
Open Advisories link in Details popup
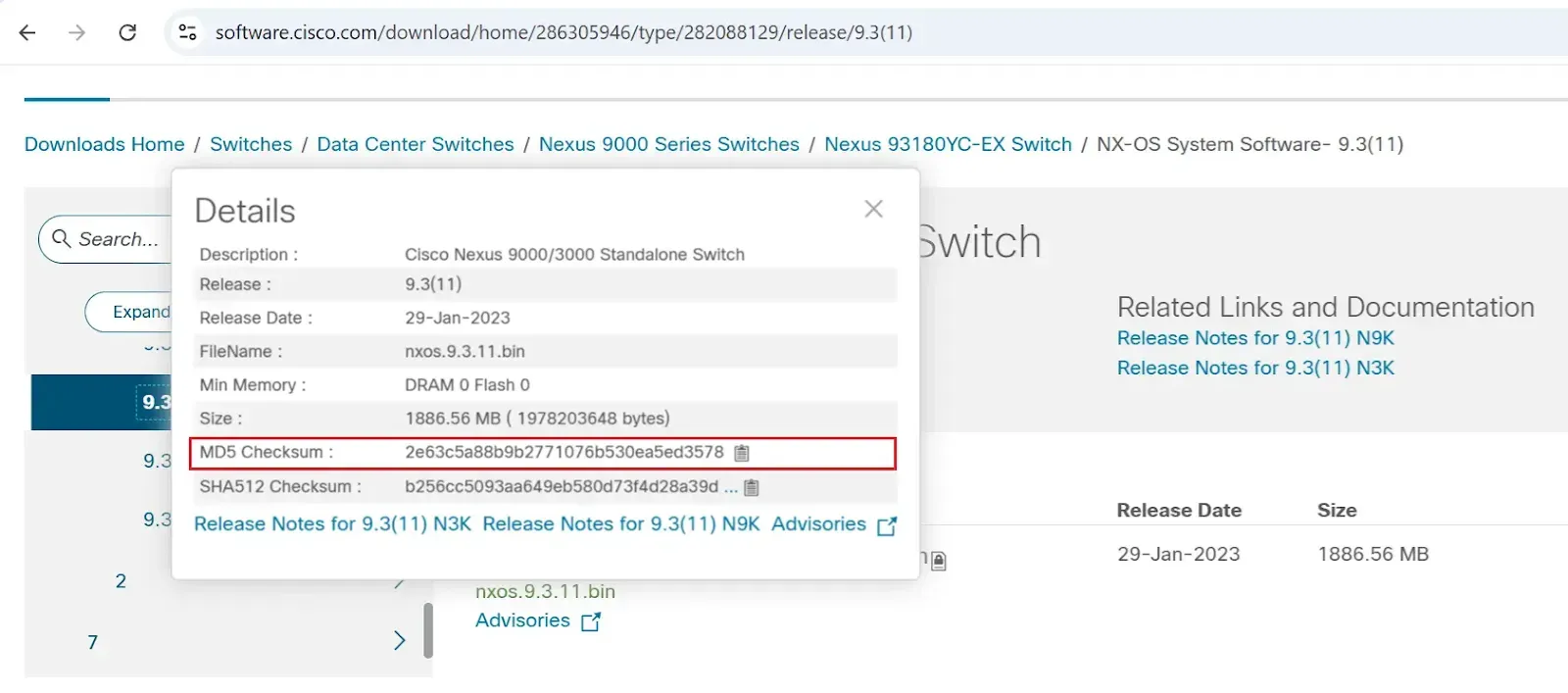tap(818, 524)
